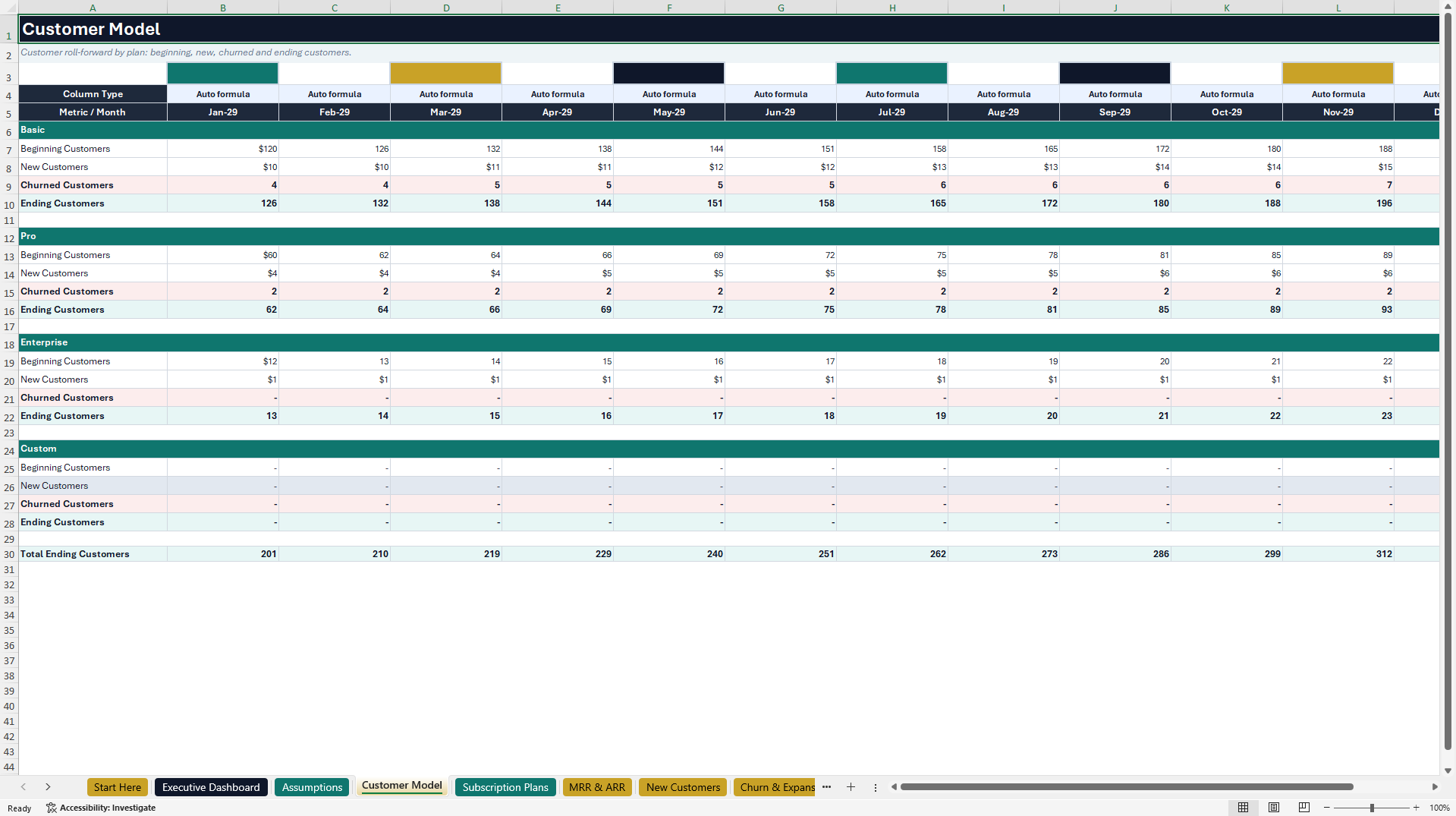Screen dimensions: 1456x816
Task: Select column B header
Action: coord(223,8)
